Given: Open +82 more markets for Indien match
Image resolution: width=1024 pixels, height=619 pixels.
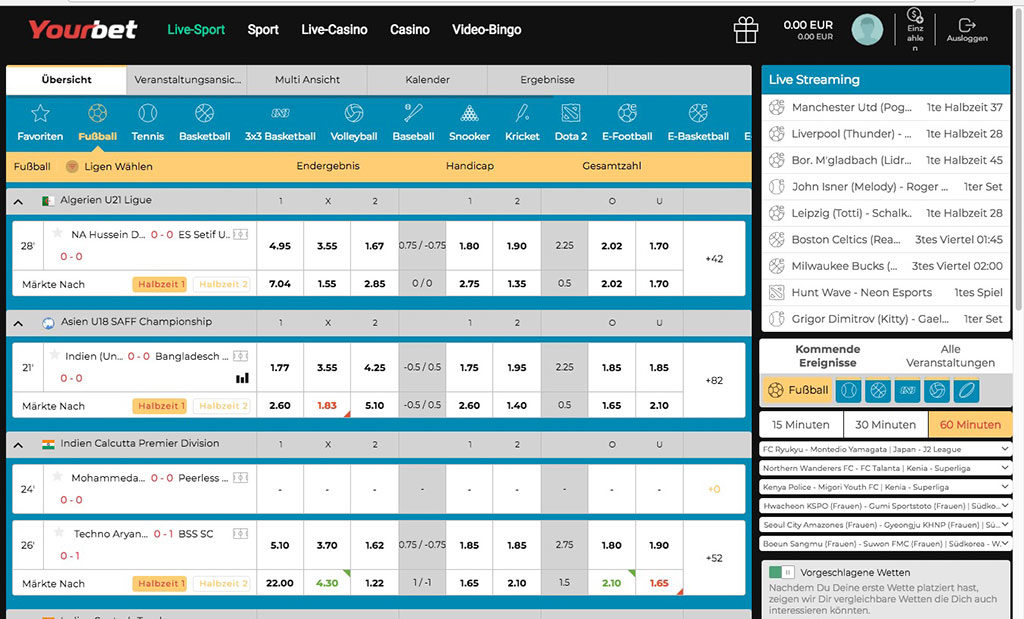Looking at the screenshot, I should click(x=714, y=380).
